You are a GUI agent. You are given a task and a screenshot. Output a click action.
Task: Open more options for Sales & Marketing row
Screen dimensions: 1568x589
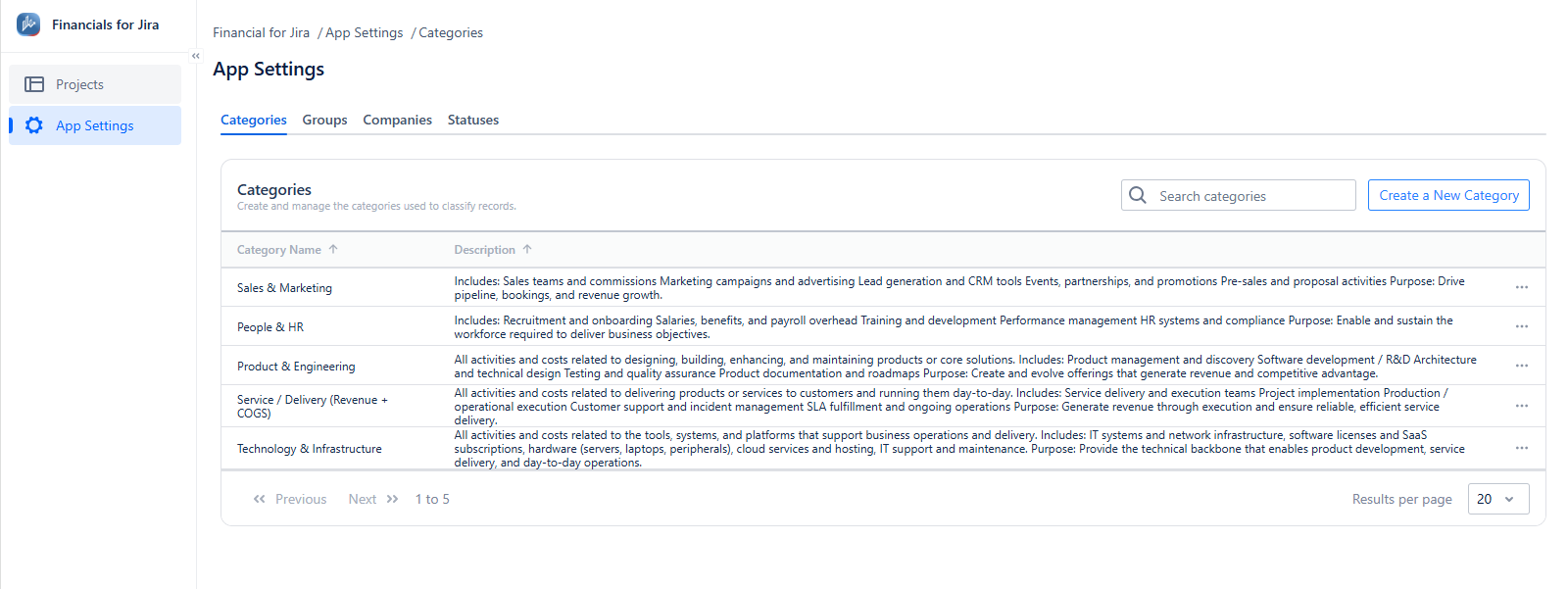1521,287
